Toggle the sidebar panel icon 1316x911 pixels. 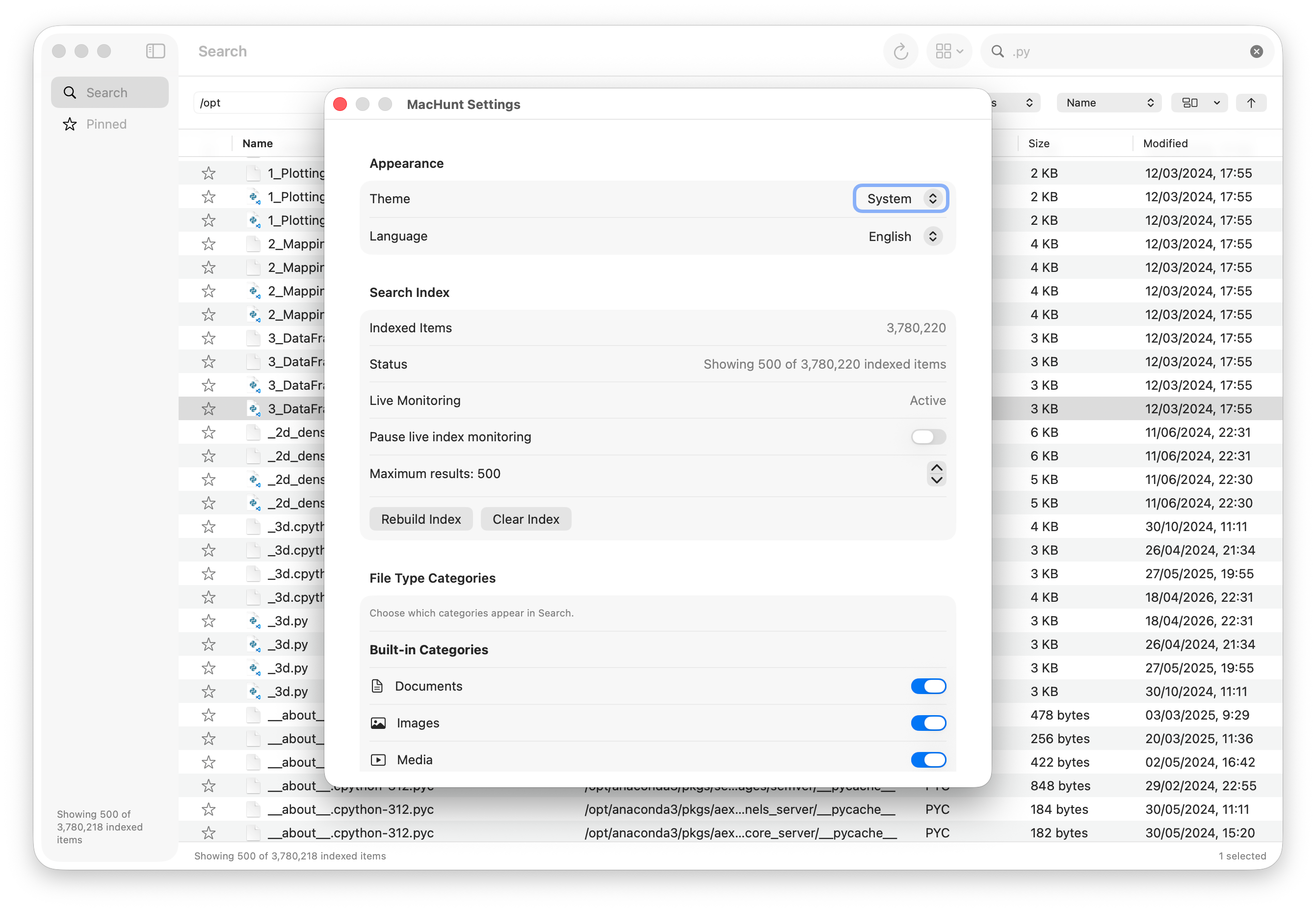pyautogui.click(x=155, y=52)
